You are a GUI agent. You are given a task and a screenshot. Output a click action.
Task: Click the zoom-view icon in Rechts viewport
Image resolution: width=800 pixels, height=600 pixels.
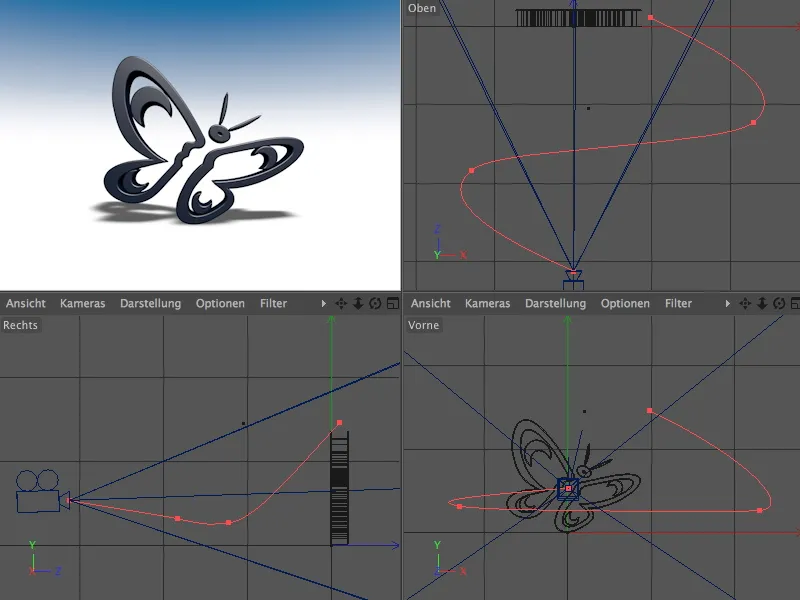pos(358,304)
